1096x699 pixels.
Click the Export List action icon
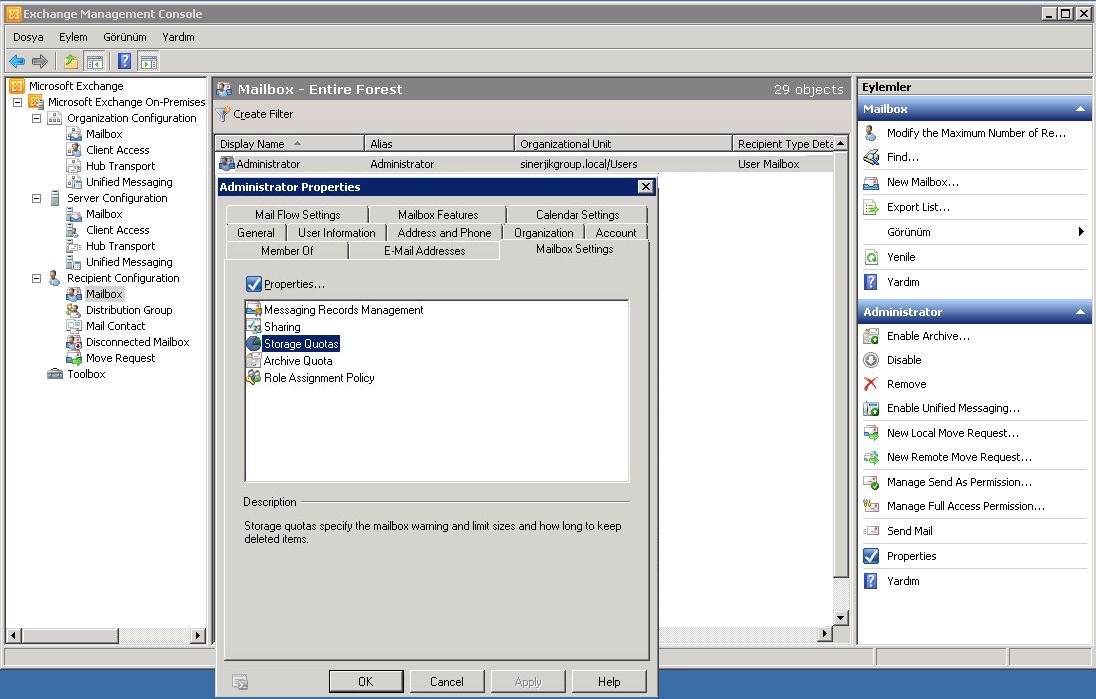coord(871,208)
